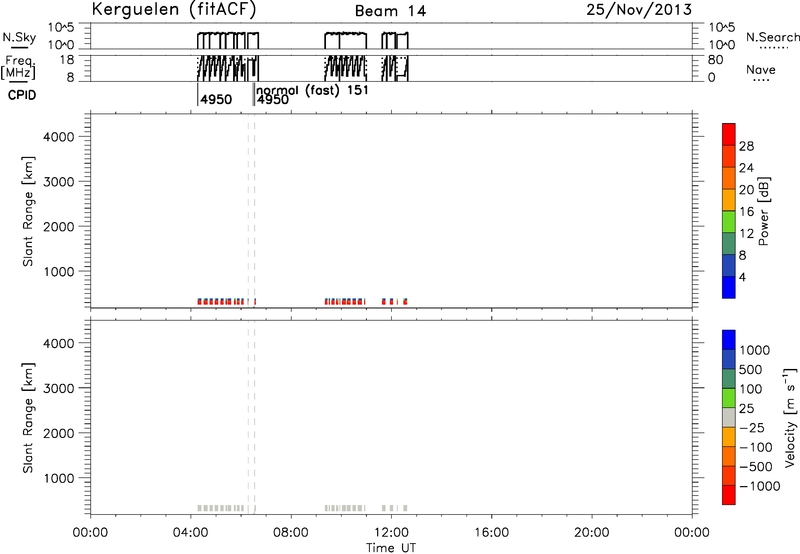Viewport: 800px width, 554px height.
Task: Click the velocity data near 12:30 UT
Action: pyautogui.click(x=406, y=508)
